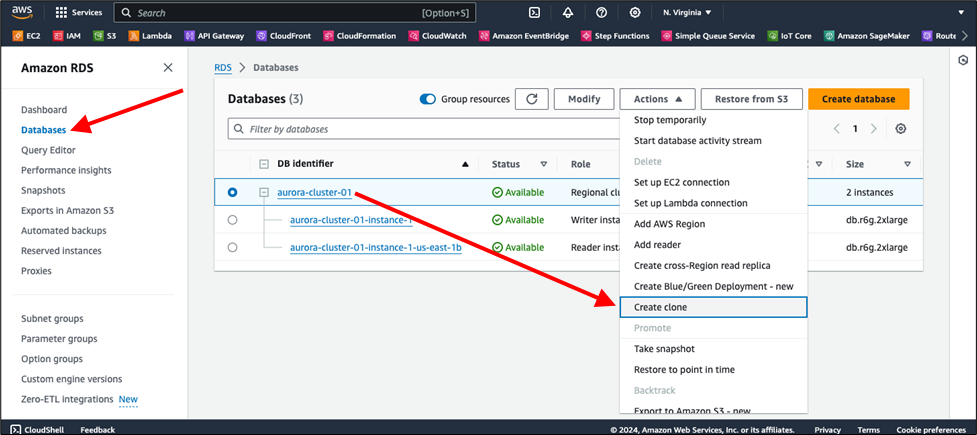
Task: Open IoT Core shortcut
Action: pyautogui.click(x=789, y=36)
